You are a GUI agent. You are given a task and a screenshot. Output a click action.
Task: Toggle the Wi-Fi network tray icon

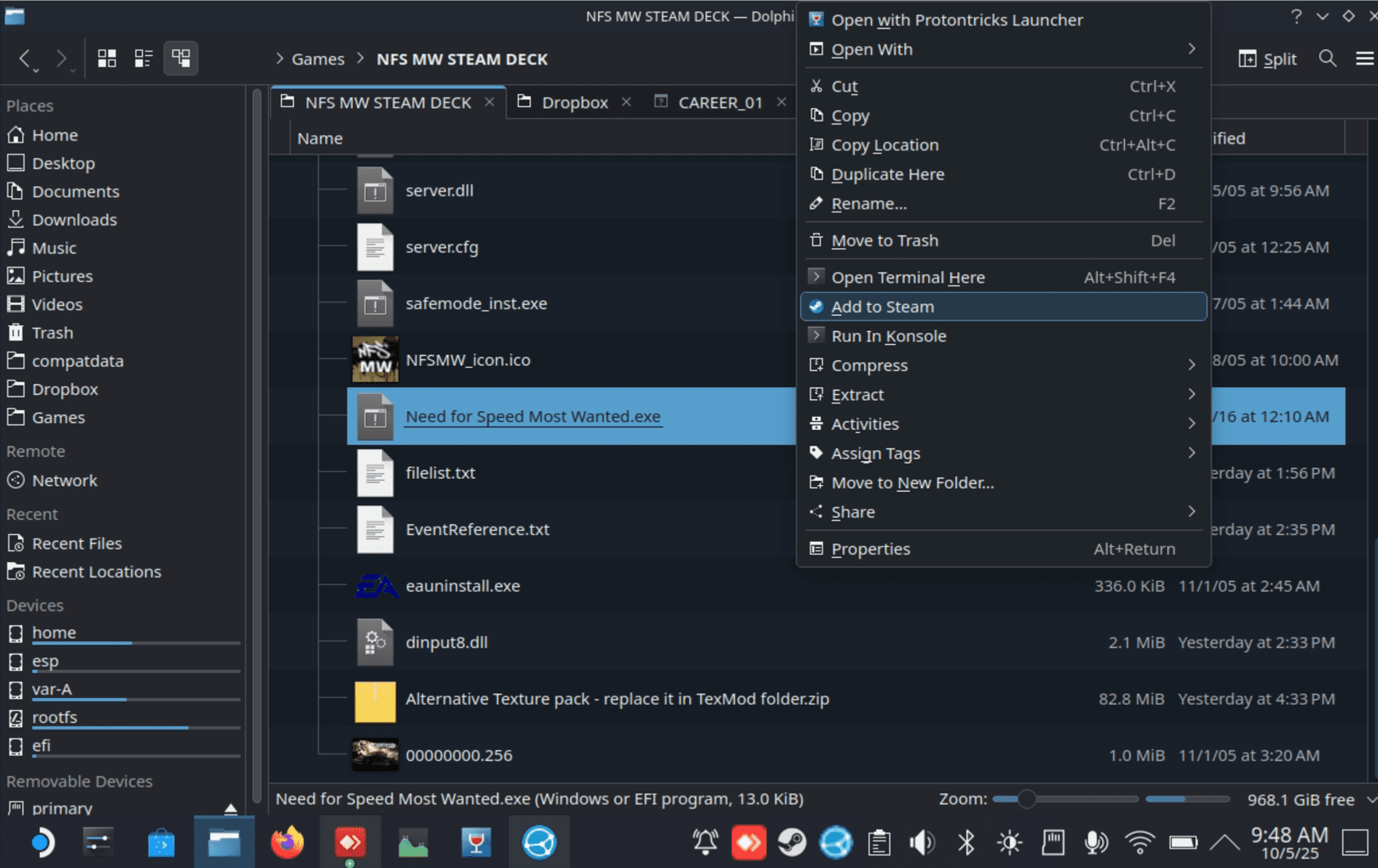[1138, 843]
